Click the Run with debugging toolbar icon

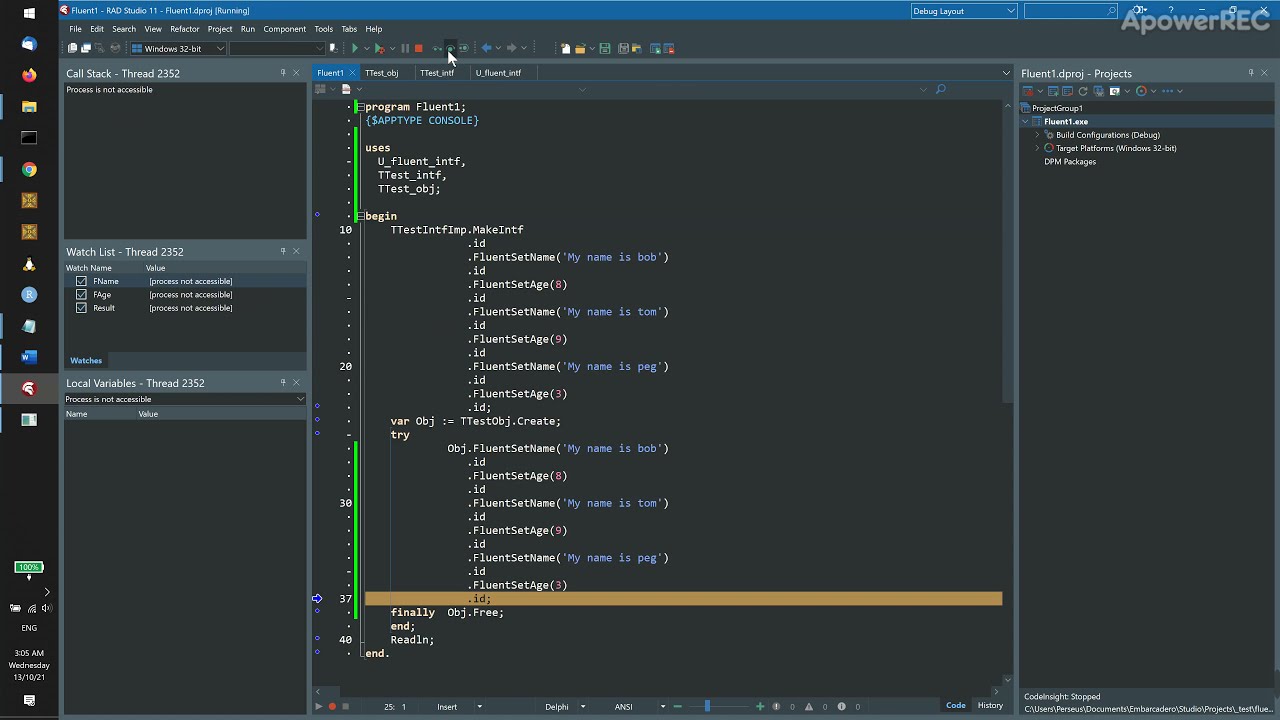[379, 48]
